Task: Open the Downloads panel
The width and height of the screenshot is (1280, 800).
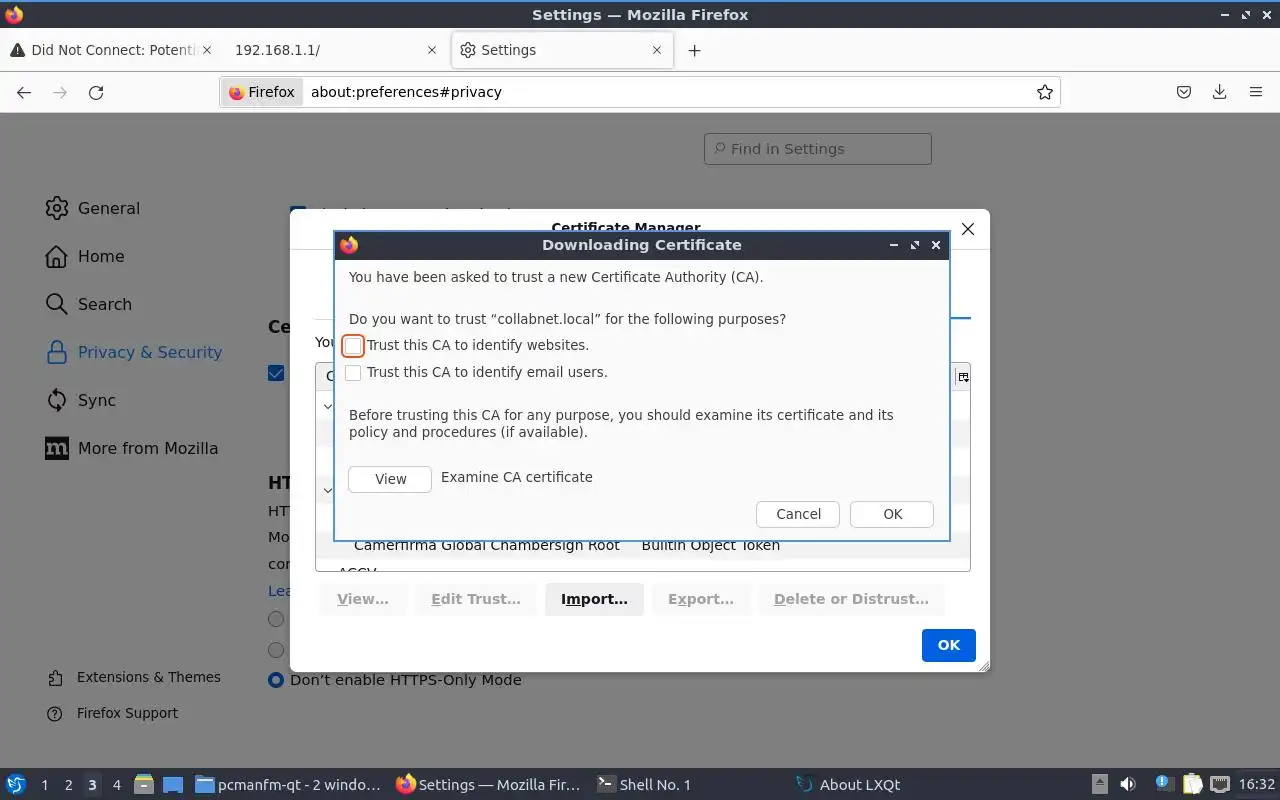Action: [1220, 92]
